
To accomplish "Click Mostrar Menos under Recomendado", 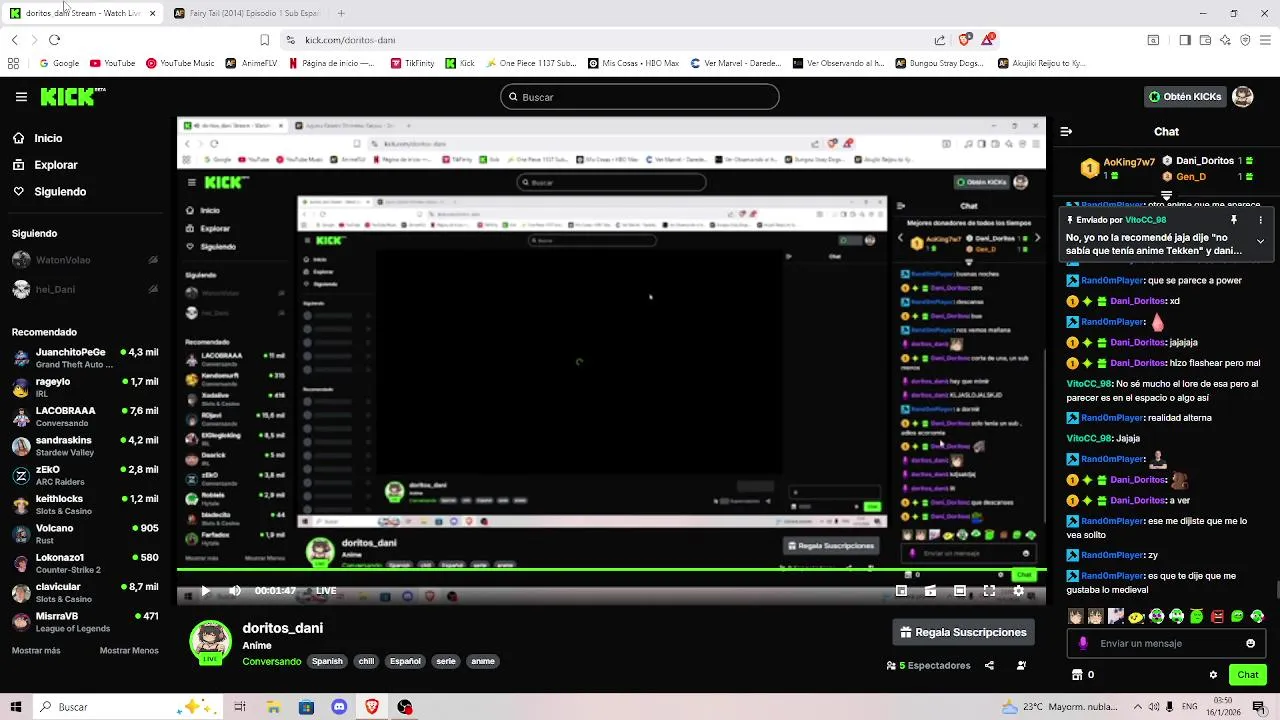I will [x=129, y=650].
